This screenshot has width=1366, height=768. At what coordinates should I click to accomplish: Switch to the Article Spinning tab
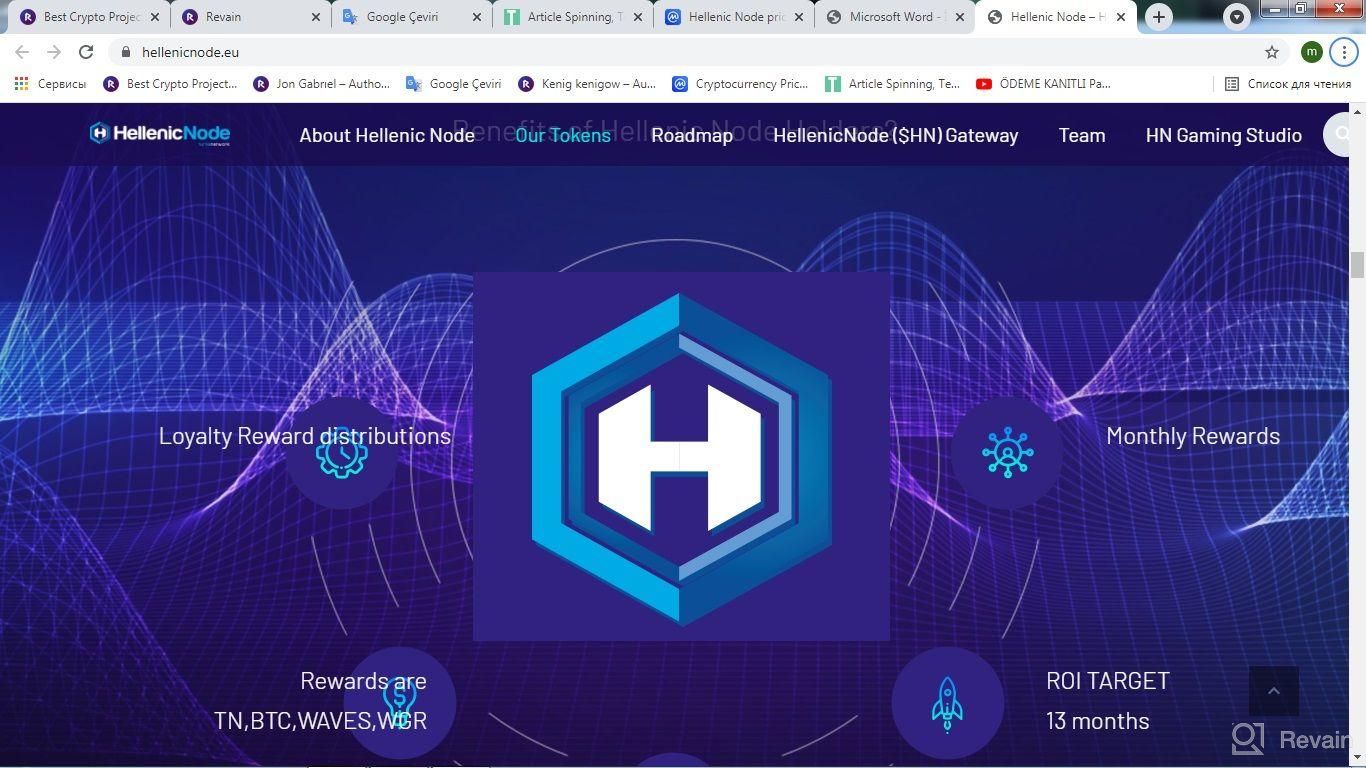pos(572,17)
